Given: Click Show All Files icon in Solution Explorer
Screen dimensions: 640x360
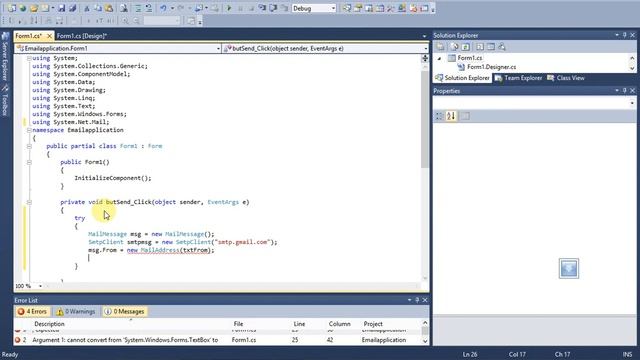Looking at the screenshot, I should coord(454,47).
